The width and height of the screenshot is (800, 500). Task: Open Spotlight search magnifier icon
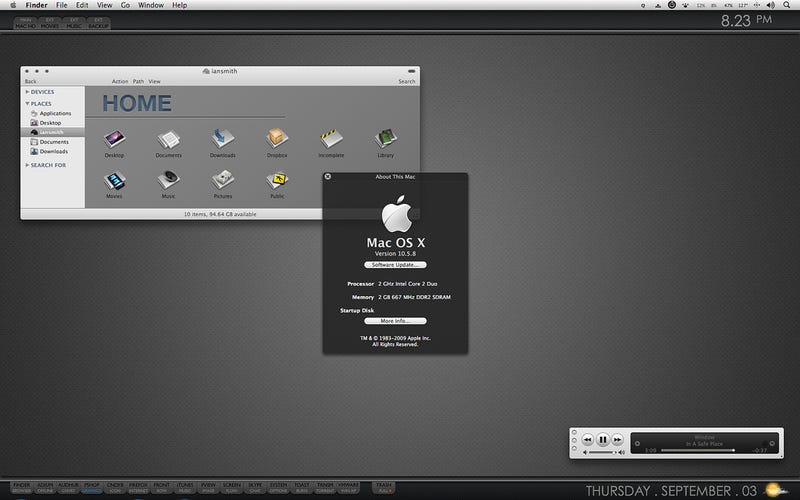[787, 5]
